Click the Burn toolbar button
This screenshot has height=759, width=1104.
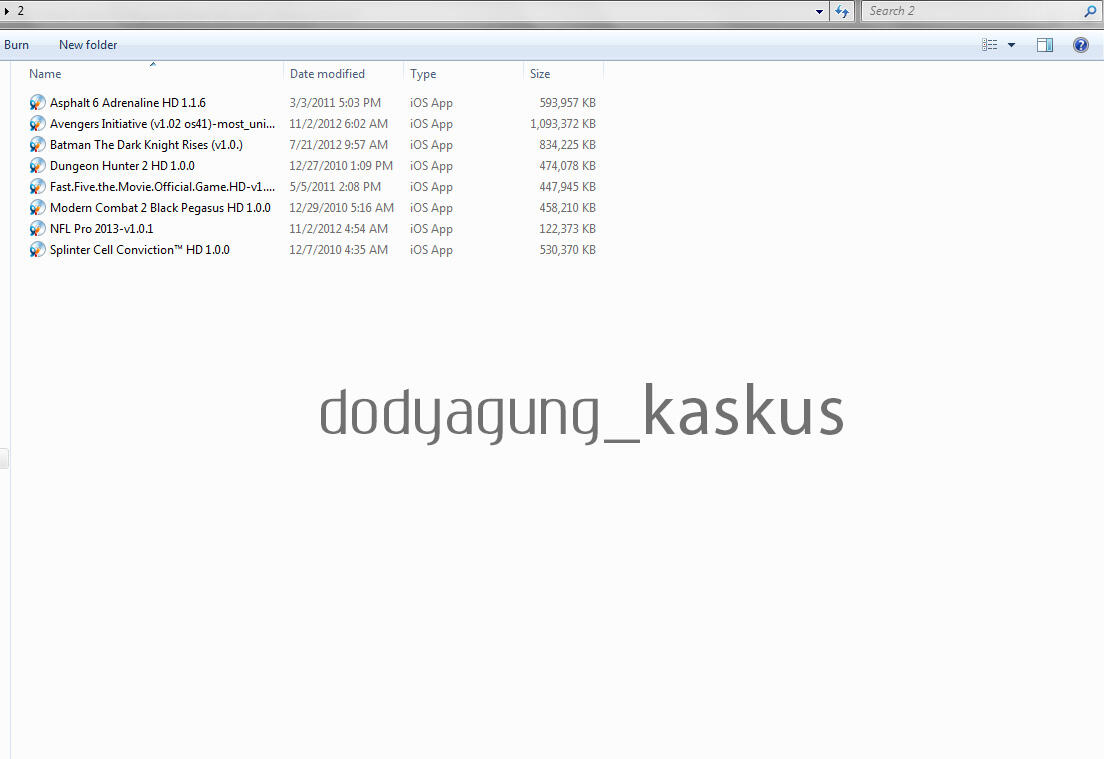coord(16,45)
